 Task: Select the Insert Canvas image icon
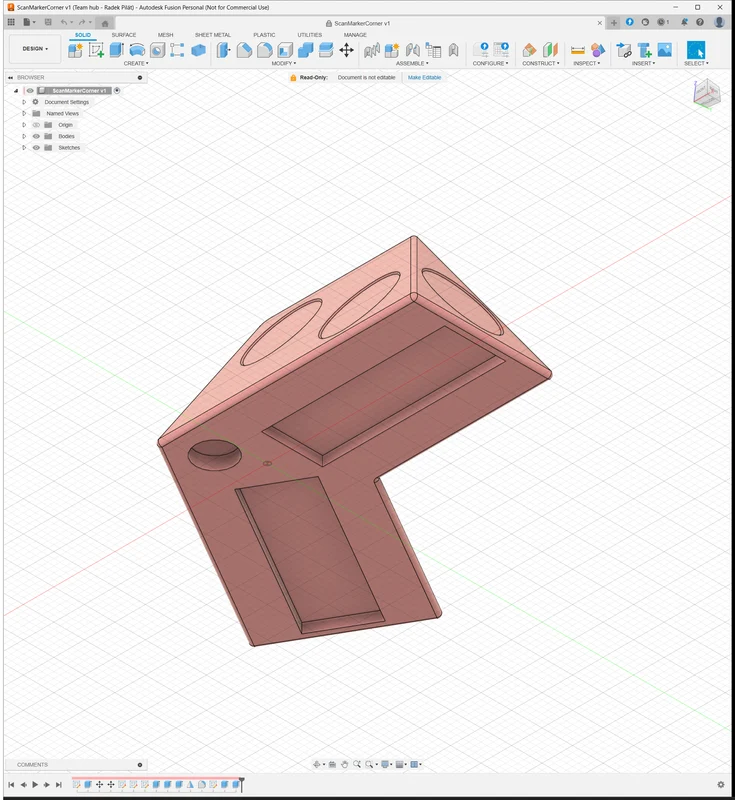tap(665, 50)
